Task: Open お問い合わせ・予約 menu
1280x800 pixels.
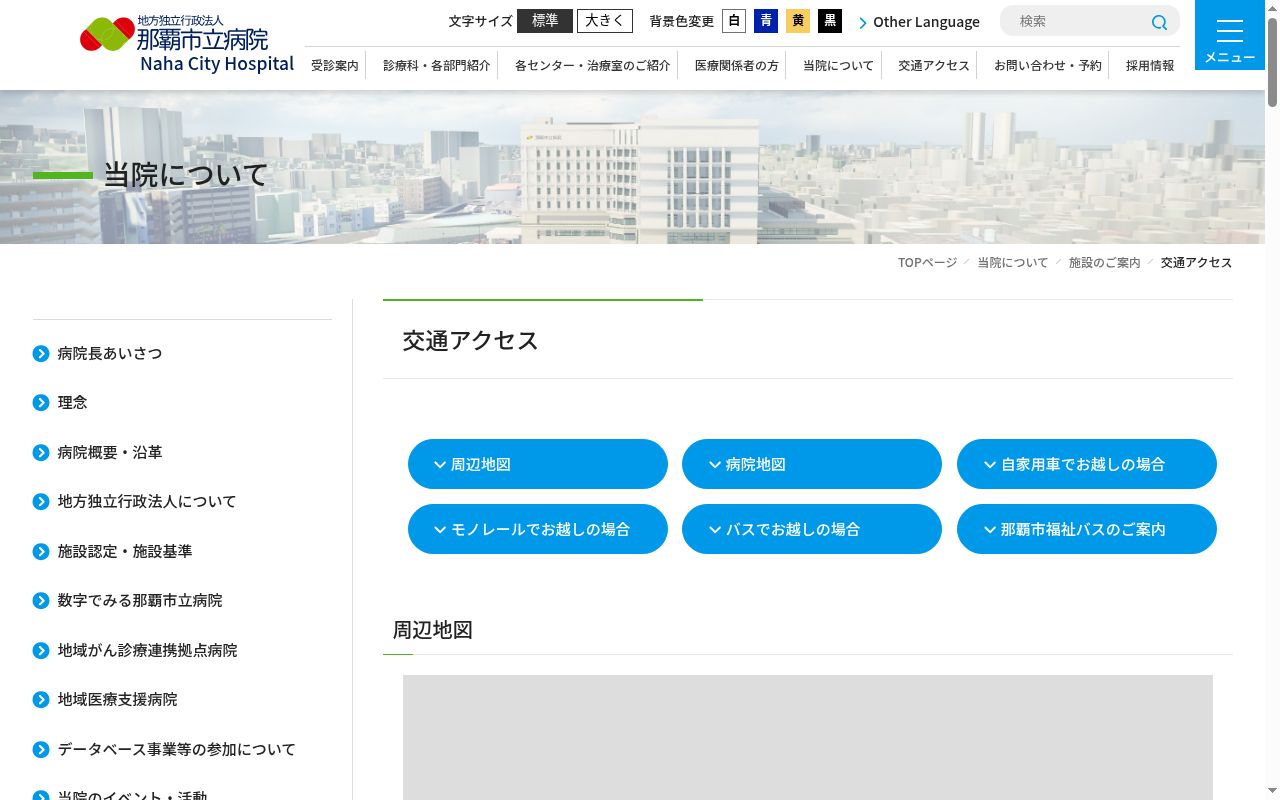Action: (x=1048, y=65)
